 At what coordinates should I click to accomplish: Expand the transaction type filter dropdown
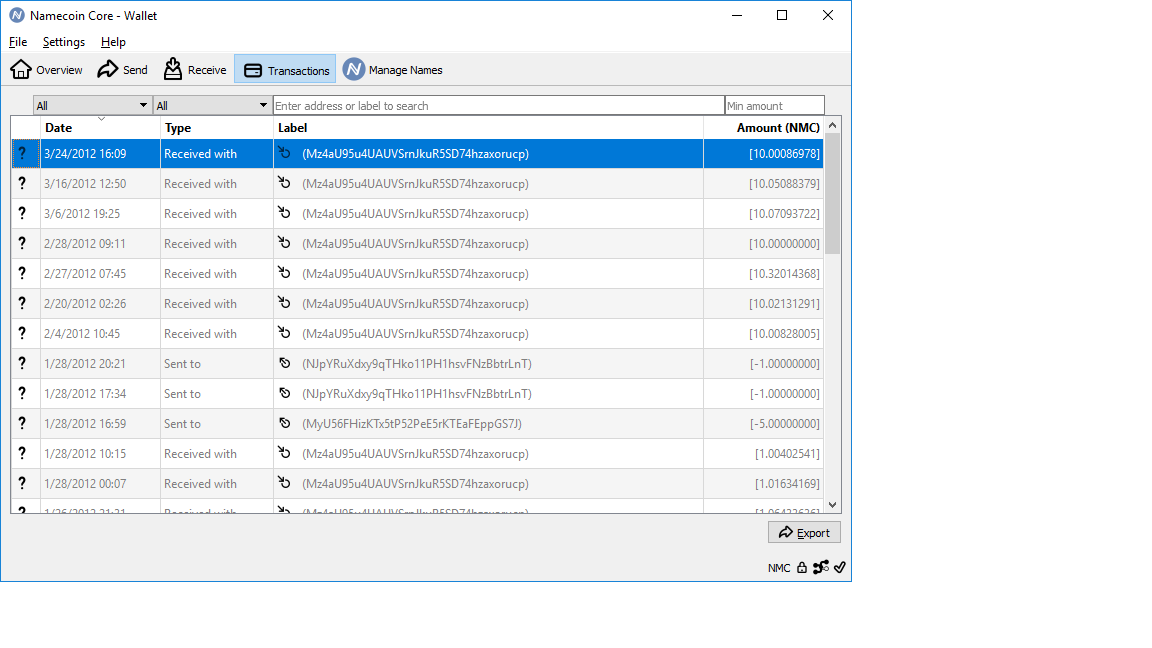click(213, 106)
